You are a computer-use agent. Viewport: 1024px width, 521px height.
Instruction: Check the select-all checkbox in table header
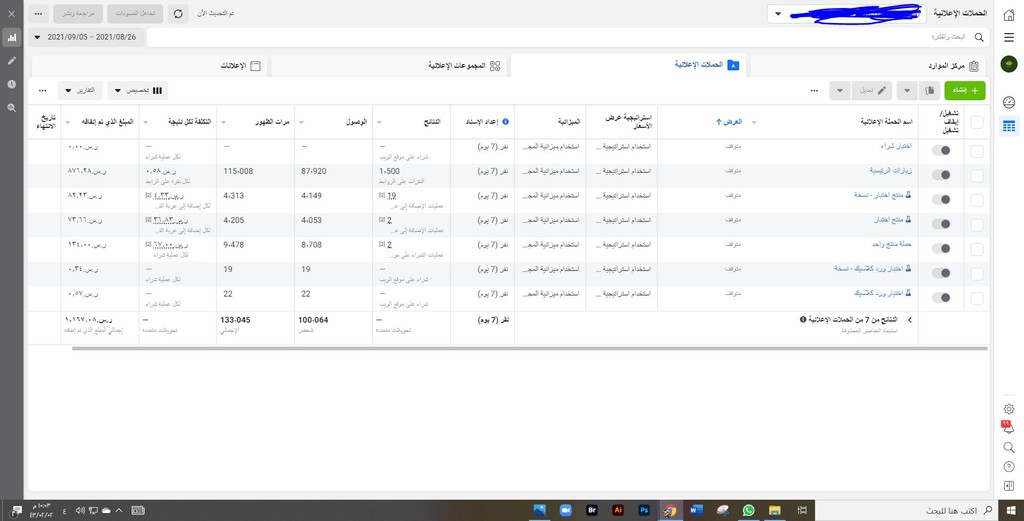pos(977,122)
